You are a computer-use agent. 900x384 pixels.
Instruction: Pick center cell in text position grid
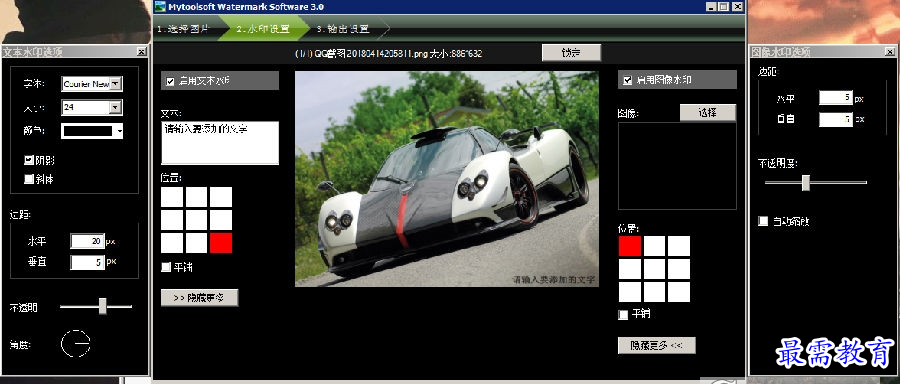click(x=196, y=220)
